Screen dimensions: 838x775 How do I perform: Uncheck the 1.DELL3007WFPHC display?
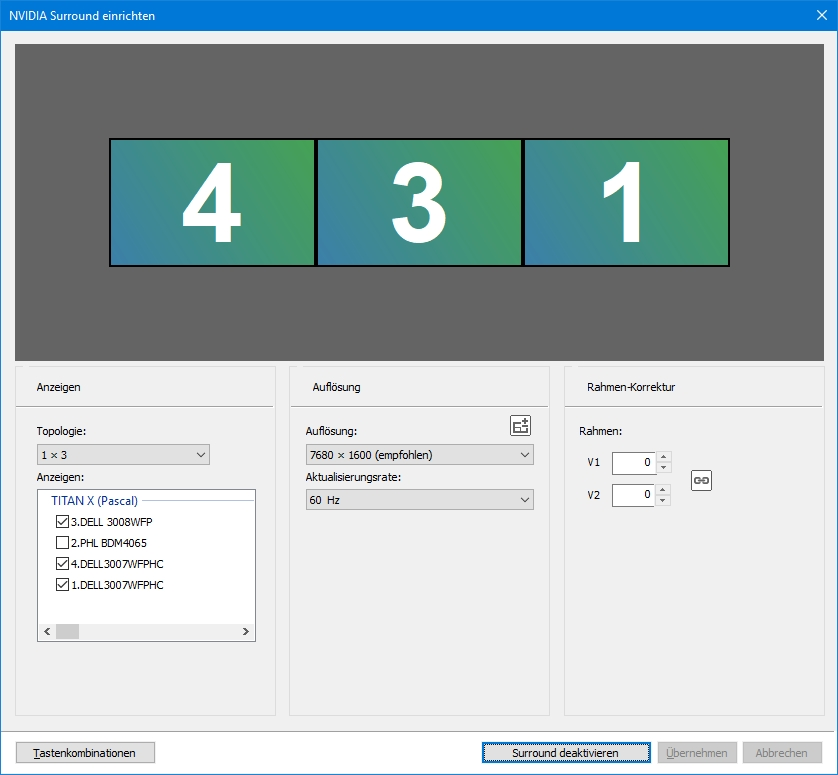[62, 585]
